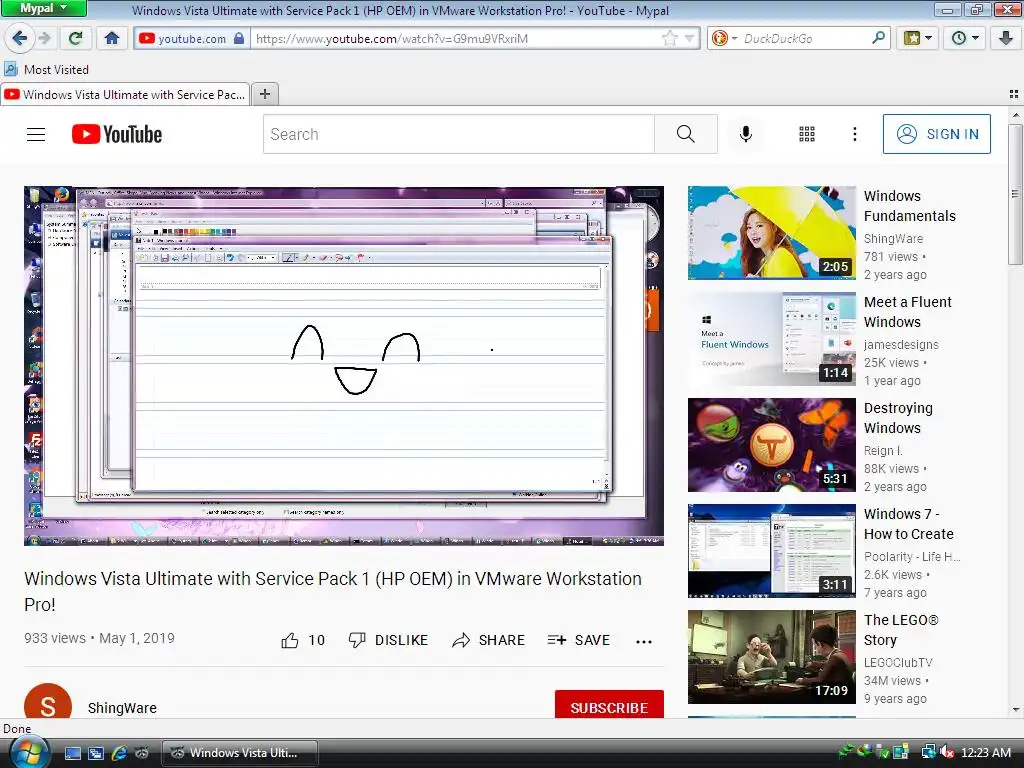Viewport: 1024px width, 768px height.
Task: Click the YouTube logo
Action: (117, 134)
